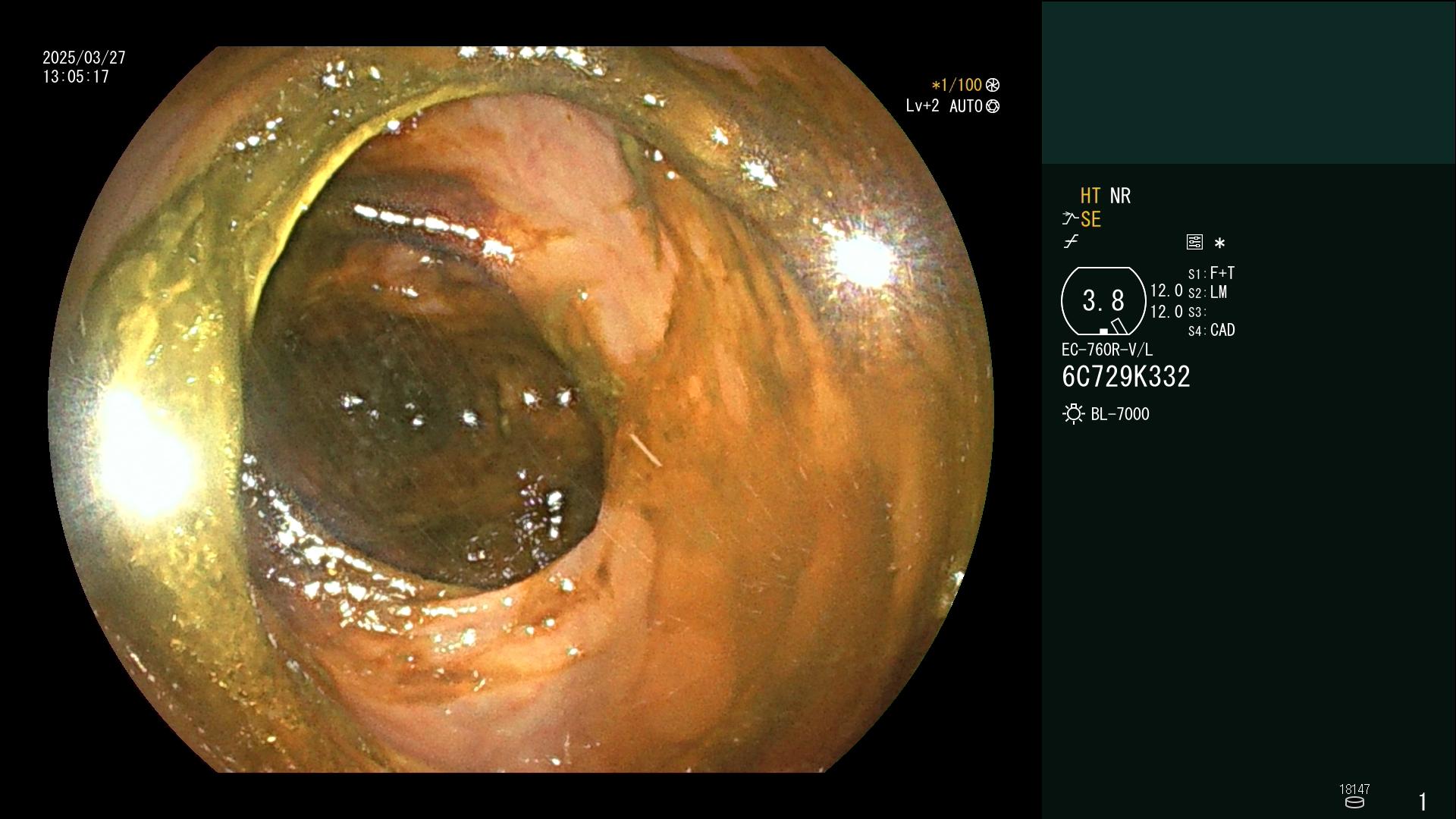1456x819 pixels.
Task: Click the light source lamp icon
Action: click(1073, 414)
